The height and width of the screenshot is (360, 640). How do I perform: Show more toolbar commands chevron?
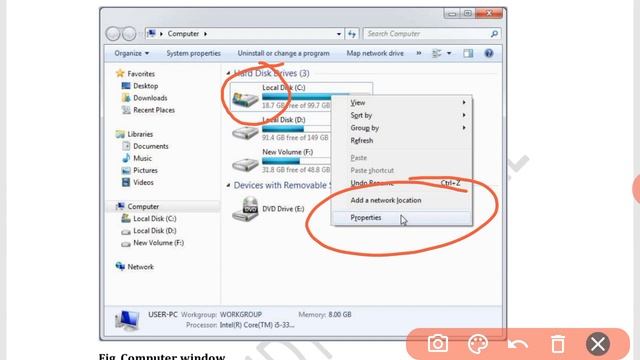click(x=419, y=53)
